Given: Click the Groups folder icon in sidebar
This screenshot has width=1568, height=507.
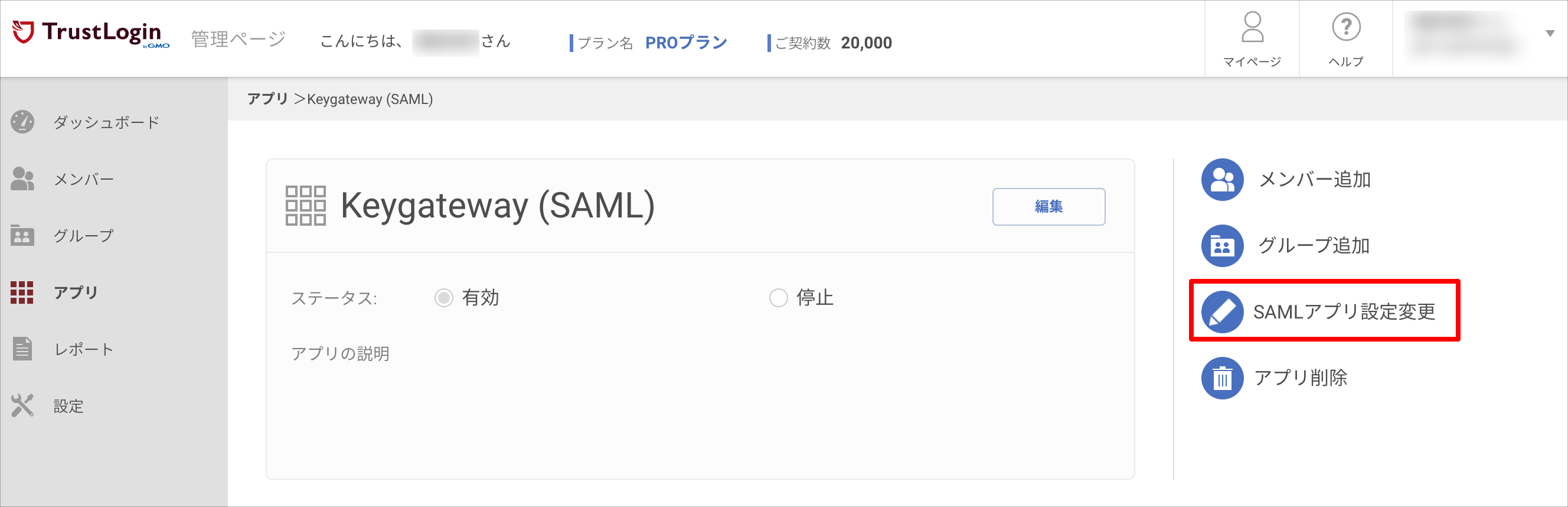Looking at the screenshot, I should pyautogui.click(x=22, y=235).
